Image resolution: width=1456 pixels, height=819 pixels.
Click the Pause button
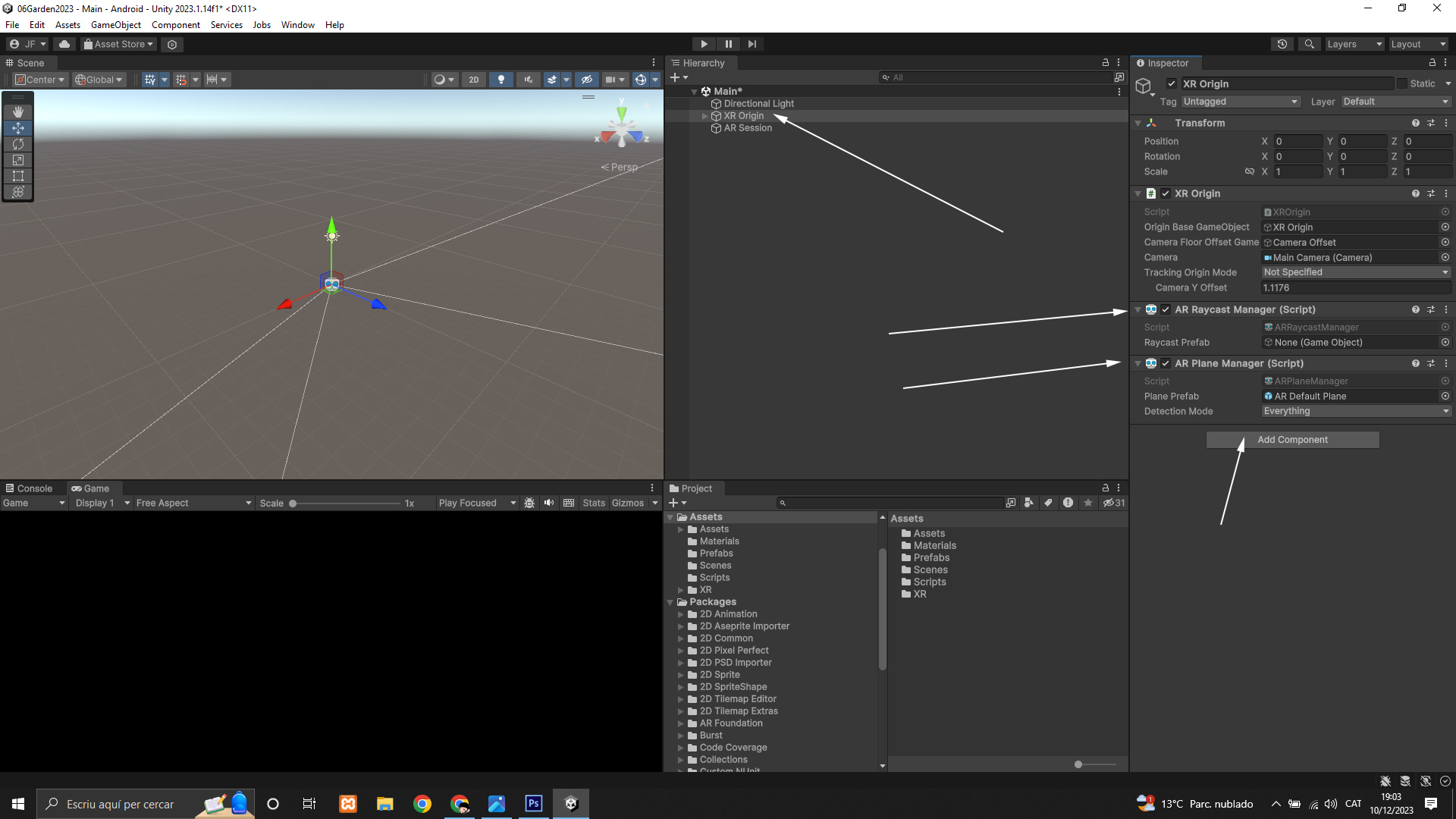(x=728, y=44)
